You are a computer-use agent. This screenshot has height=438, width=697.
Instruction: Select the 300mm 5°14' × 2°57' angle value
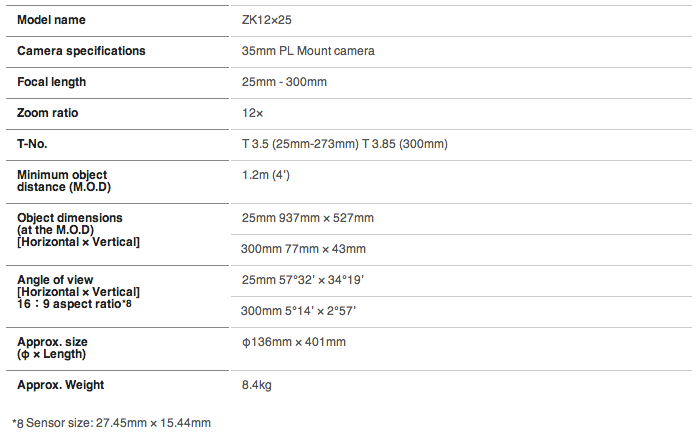click(299, 311)
